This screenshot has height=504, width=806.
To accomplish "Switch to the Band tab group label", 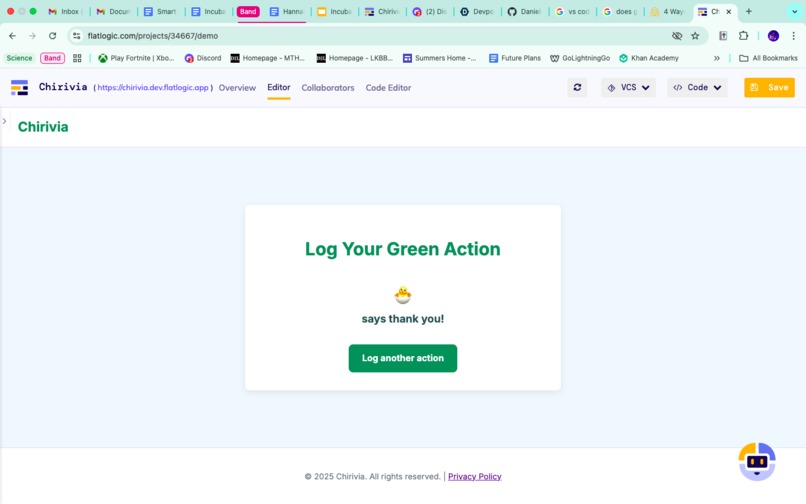I will click(248, 11).
